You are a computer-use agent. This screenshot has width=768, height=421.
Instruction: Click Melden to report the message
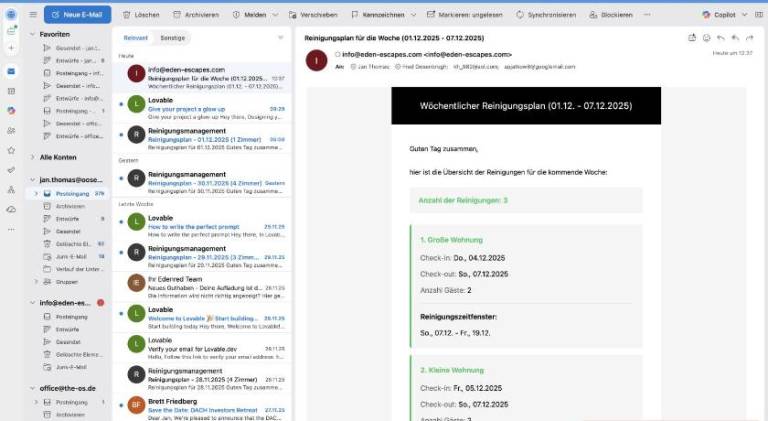point(250,15)
